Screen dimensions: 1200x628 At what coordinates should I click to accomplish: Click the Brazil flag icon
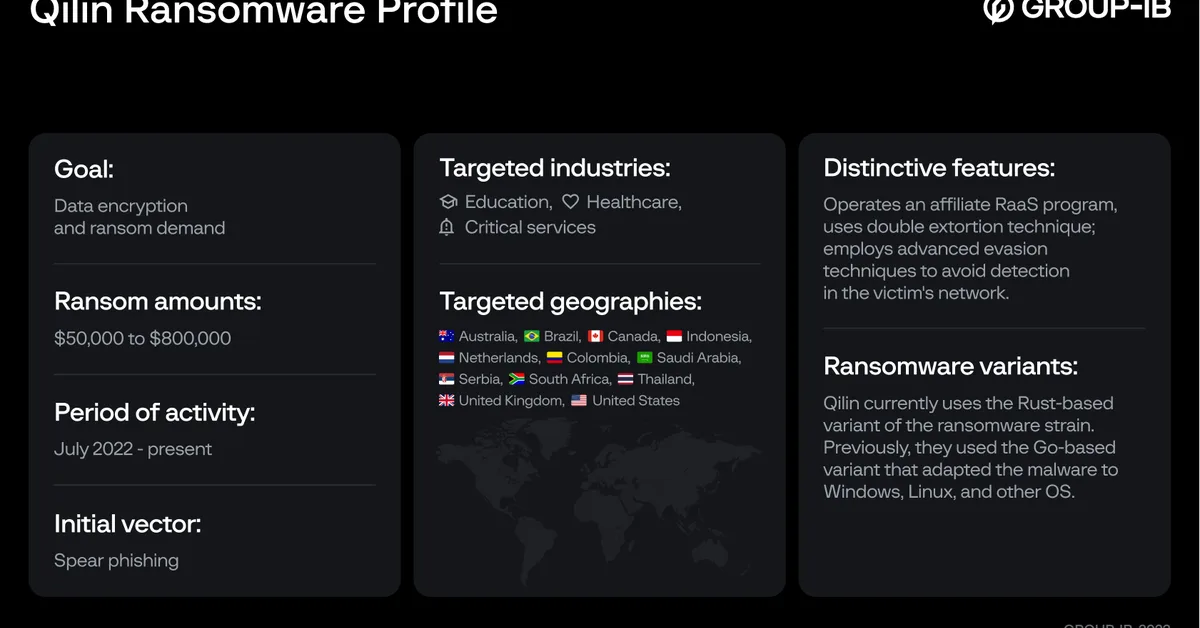(530, 335)
